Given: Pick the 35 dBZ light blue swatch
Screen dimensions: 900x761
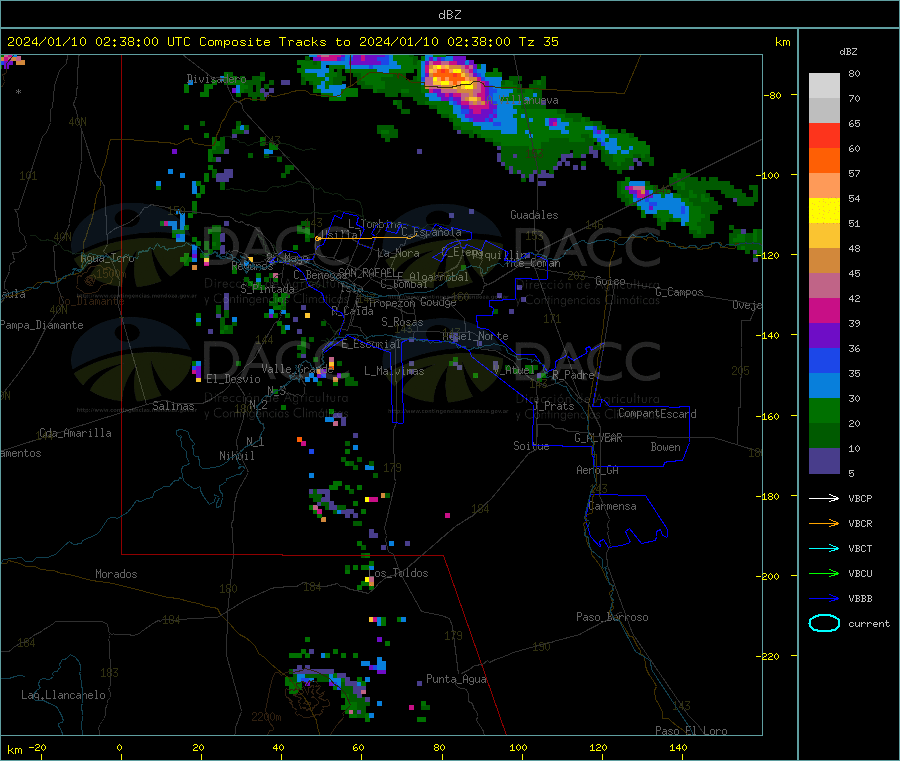Looking at the screenshot, I should [x=824, y=386].
